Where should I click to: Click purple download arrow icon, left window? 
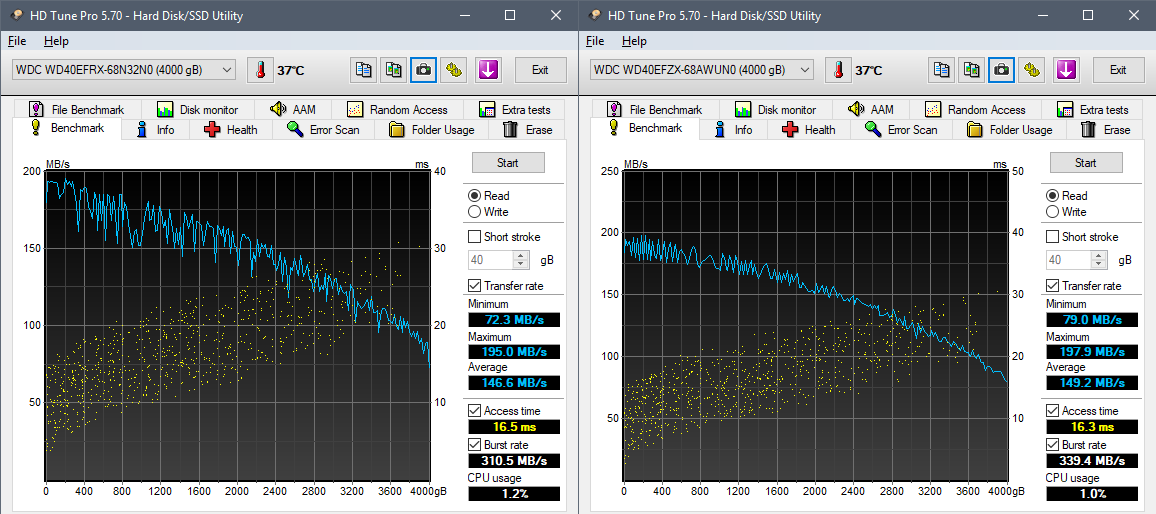[489, 70]
